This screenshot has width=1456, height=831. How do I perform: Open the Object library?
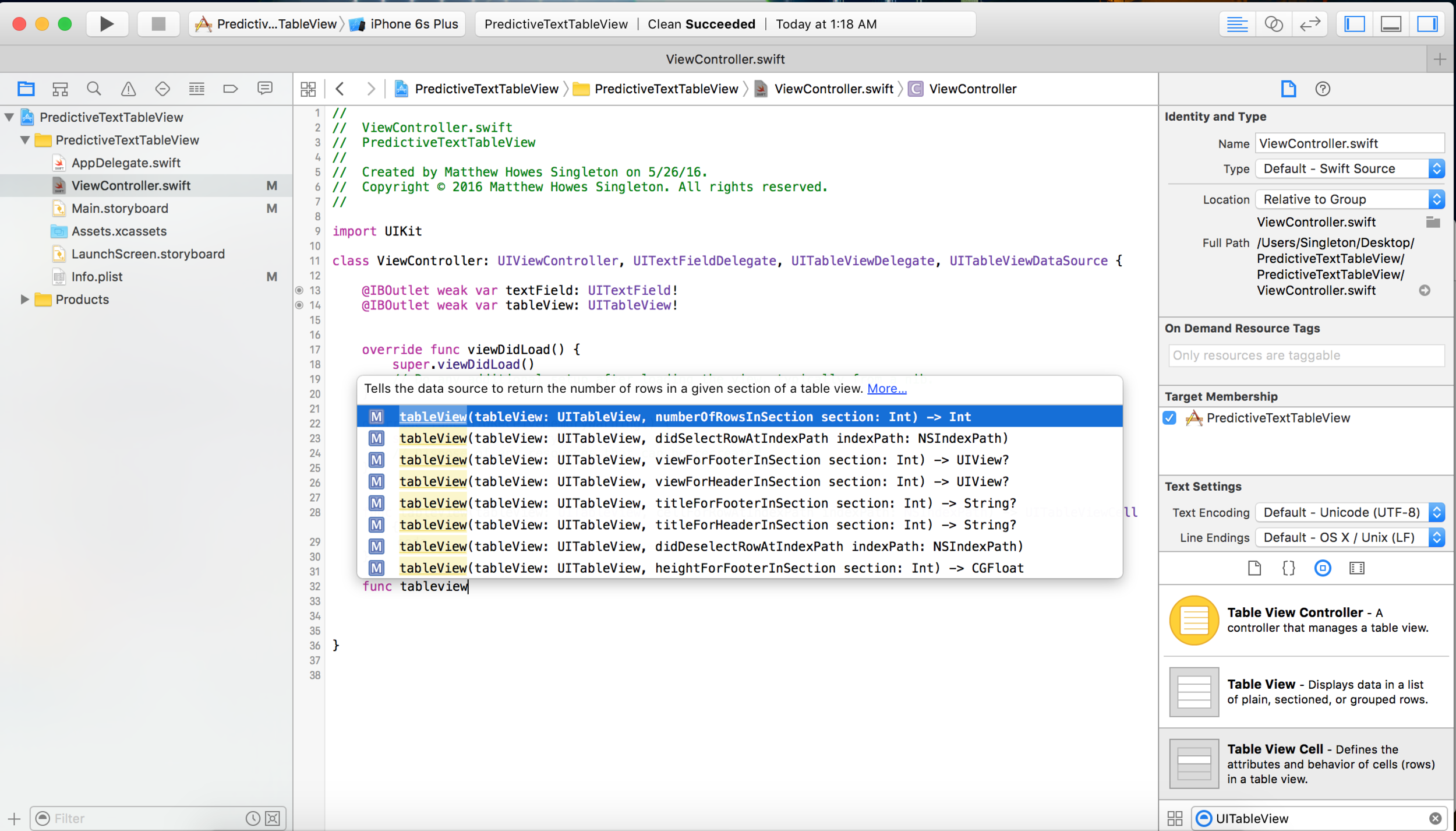pos(1323,568)
